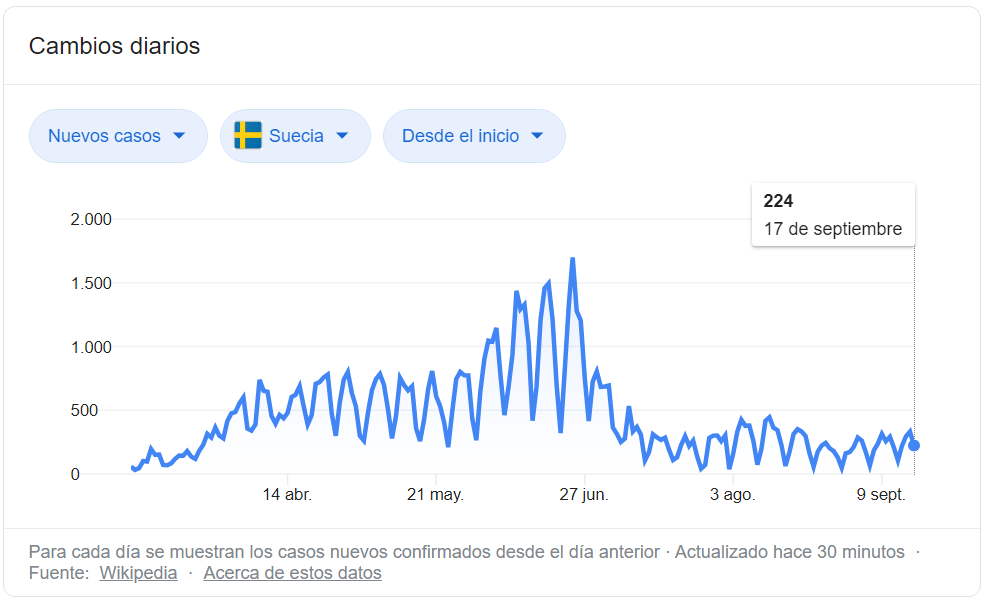Click the 9 sept. axis label

click(881, 495)
